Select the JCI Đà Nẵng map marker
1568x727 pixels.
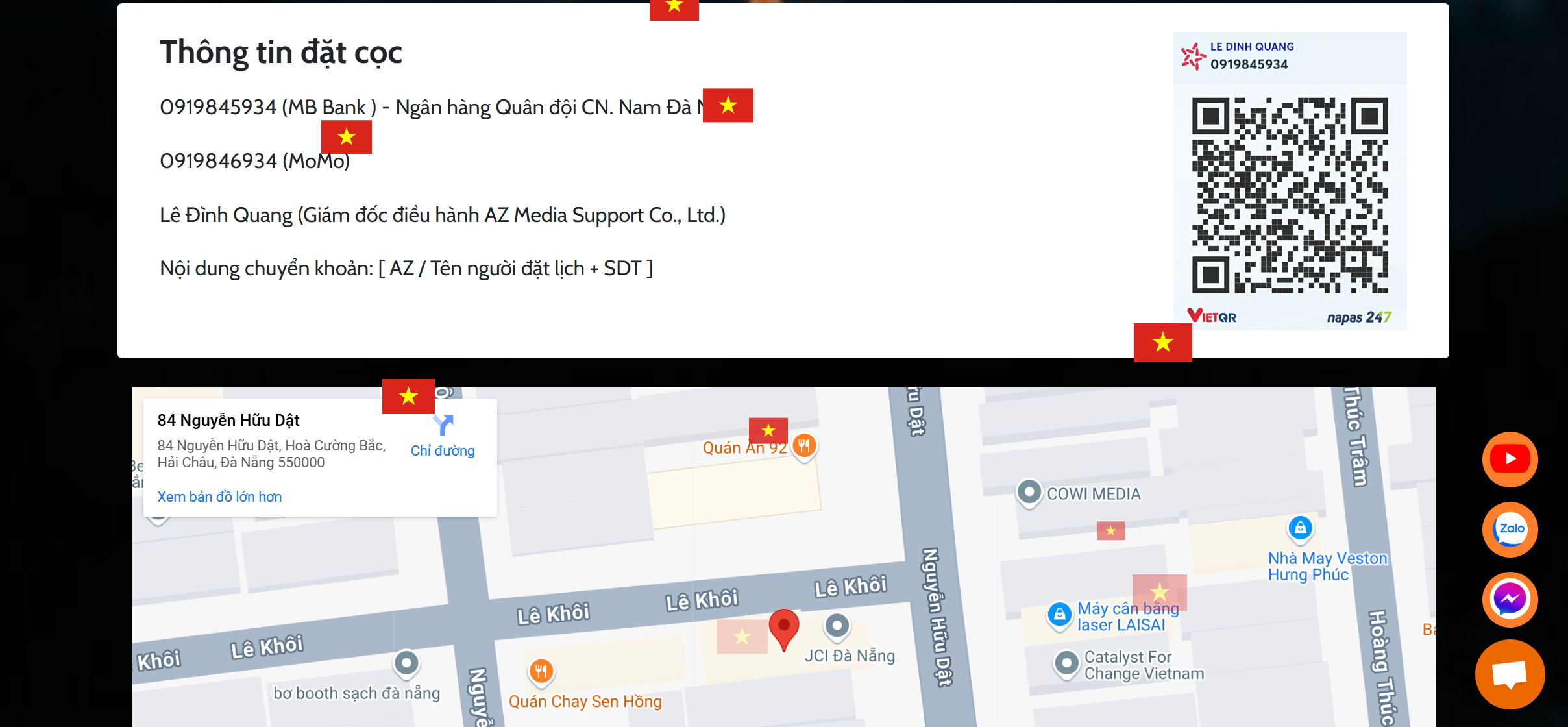pyautogui.click(x=837, y=627)
